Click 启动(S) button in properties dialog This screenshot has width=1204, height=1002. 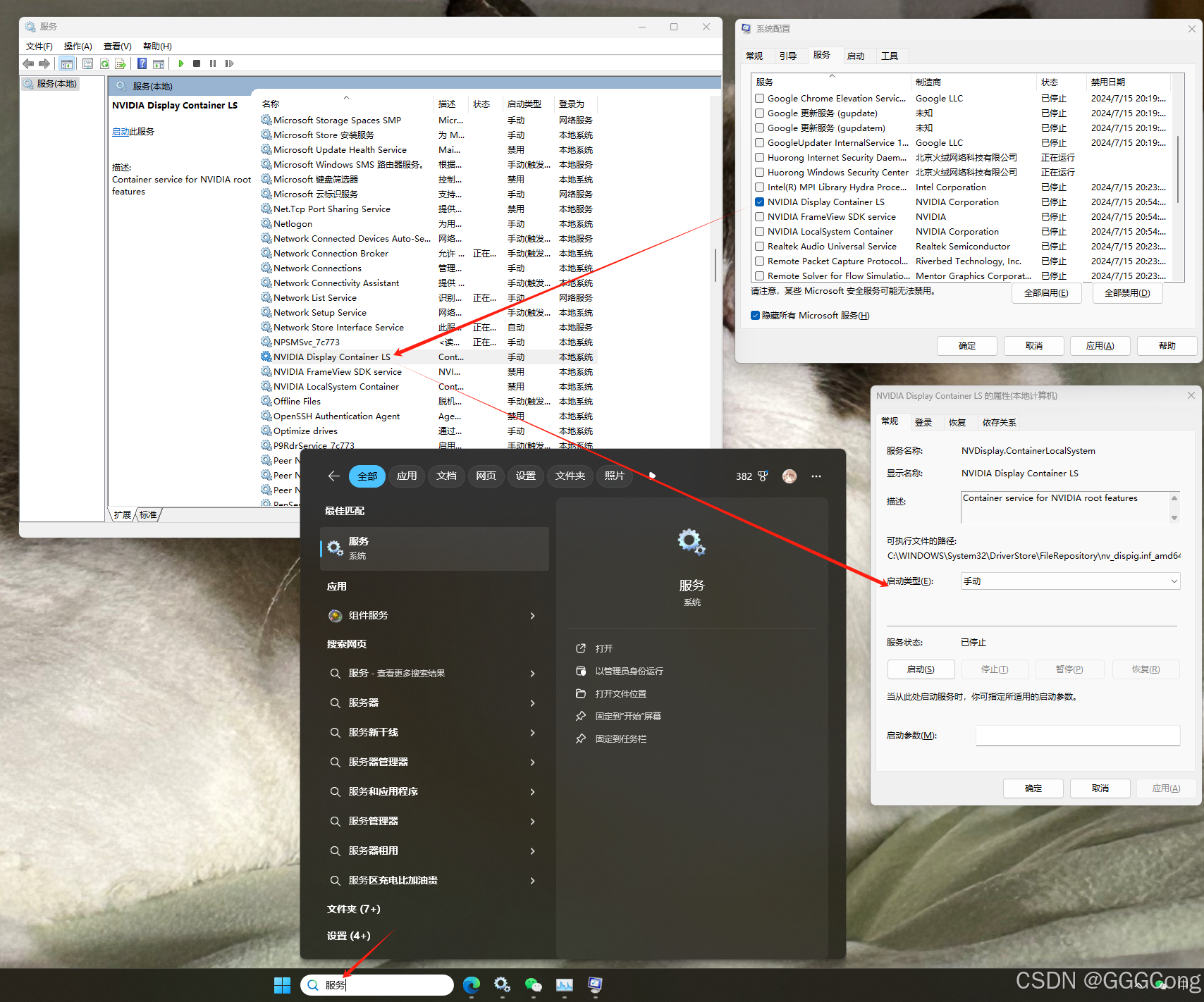tap(921, 669)
